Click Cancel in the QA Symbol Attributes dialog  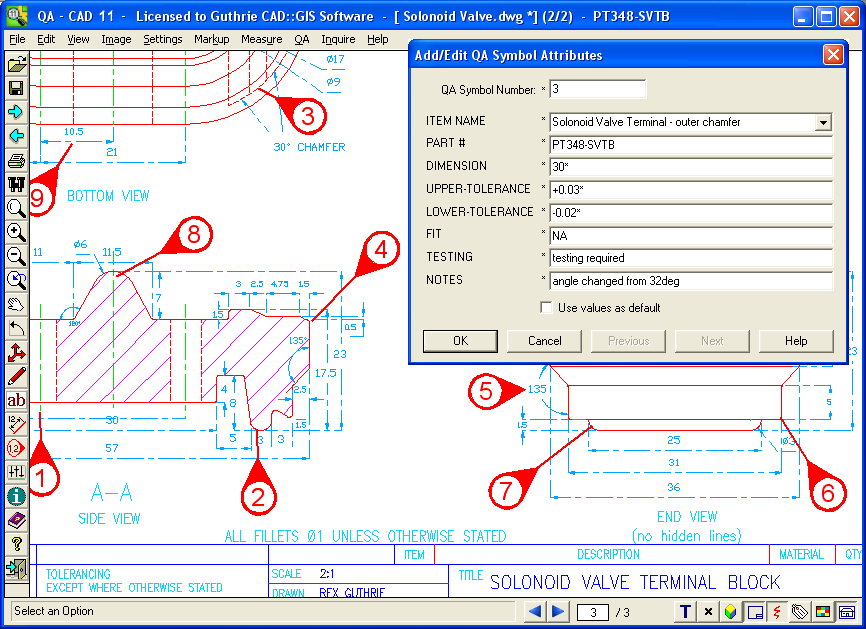(x=544, y=341)
